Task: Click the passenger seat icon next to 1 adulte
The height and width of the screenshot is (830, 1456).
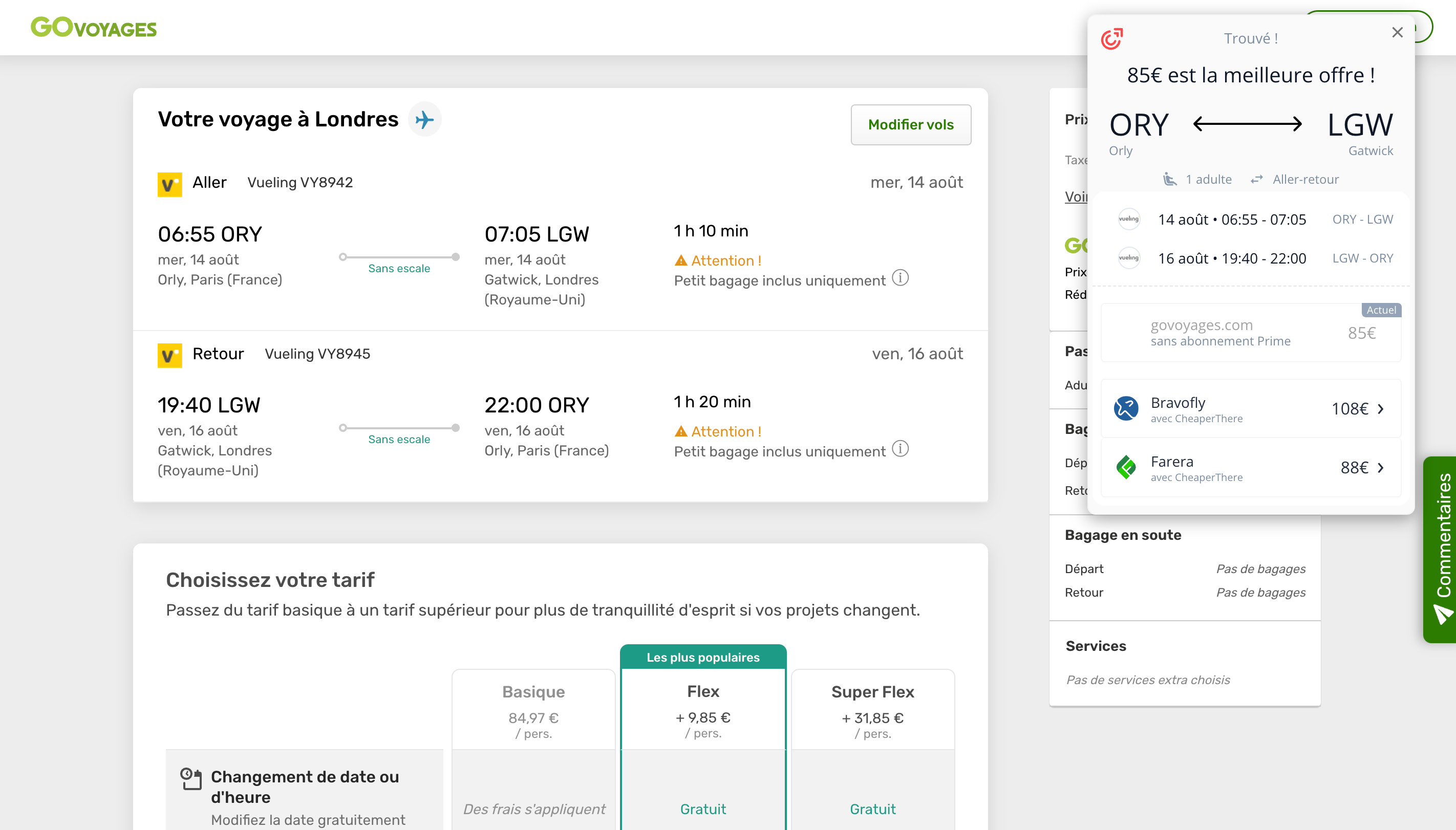Action: pyautogui.click(x=1170, y=179)
